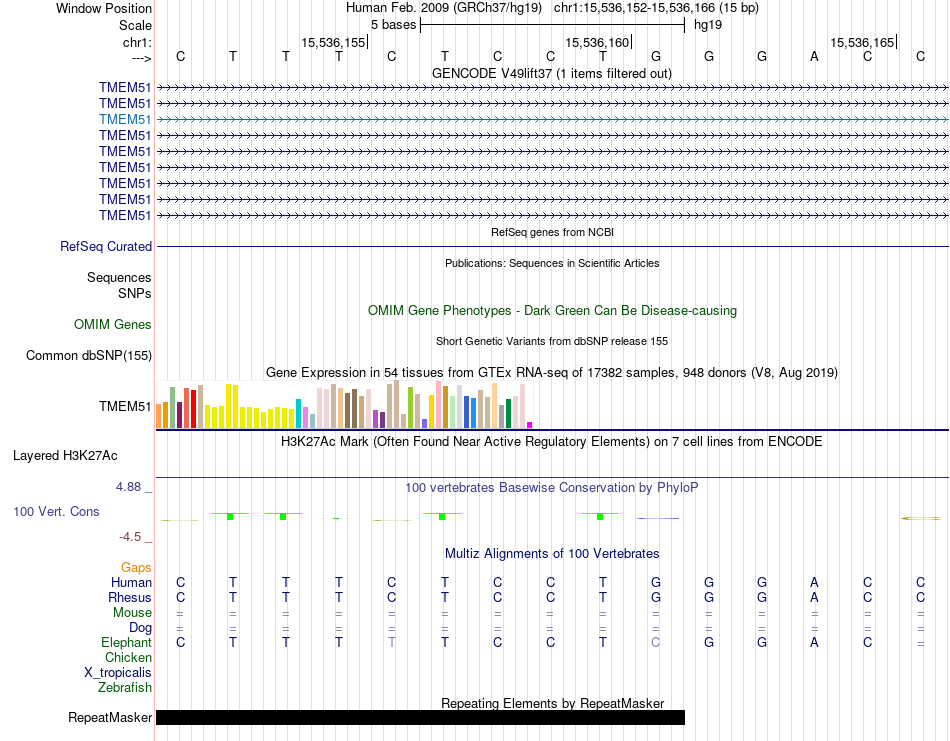Click the Window Position label

[104, 8]
